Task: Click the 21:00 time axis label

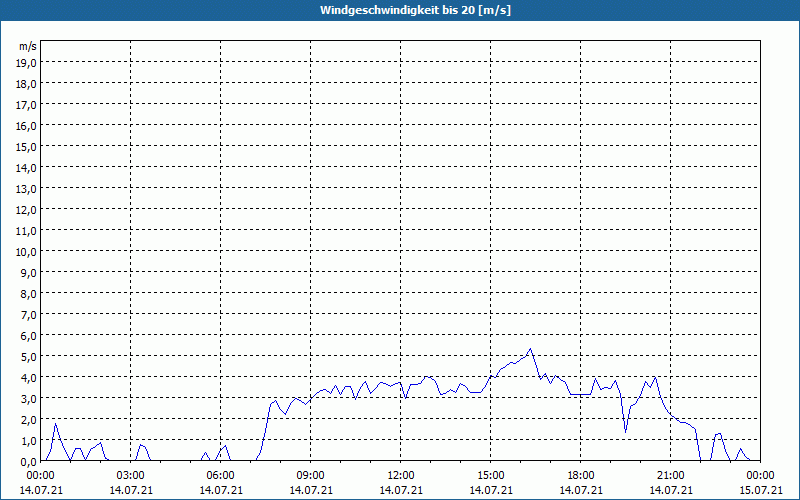Action: pyautogui.click(x=670, y=476)
